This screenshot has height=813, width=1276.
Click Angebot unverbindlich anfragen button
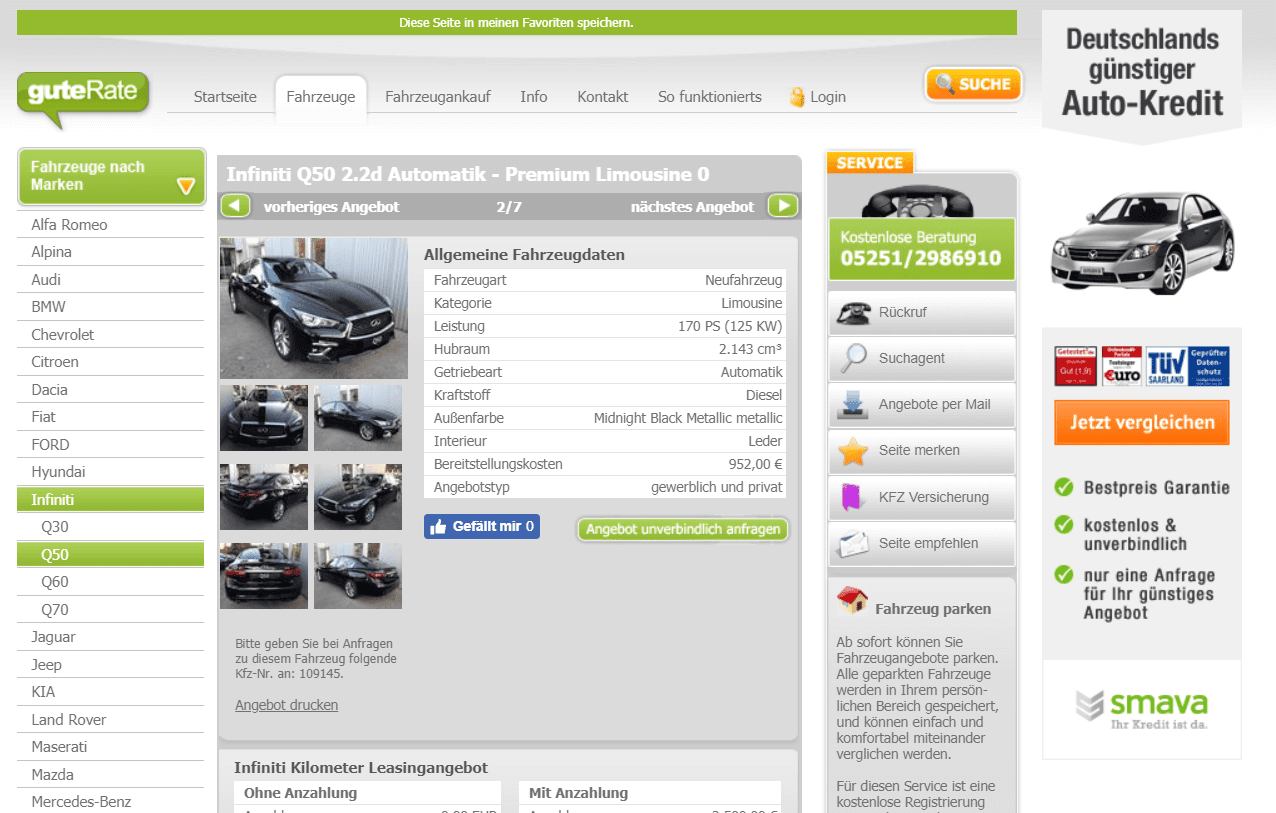683,529
